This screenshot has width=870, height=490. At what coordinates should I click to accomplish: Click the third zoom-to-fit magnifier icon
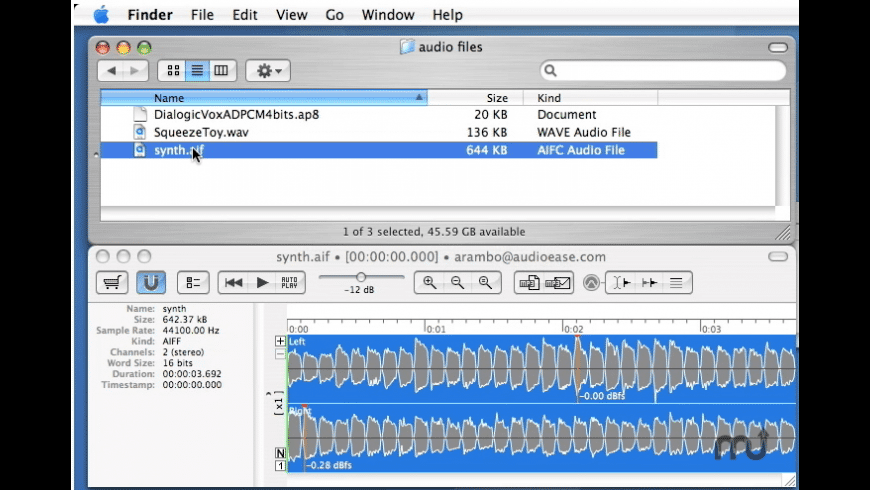(x=486, y=283)
